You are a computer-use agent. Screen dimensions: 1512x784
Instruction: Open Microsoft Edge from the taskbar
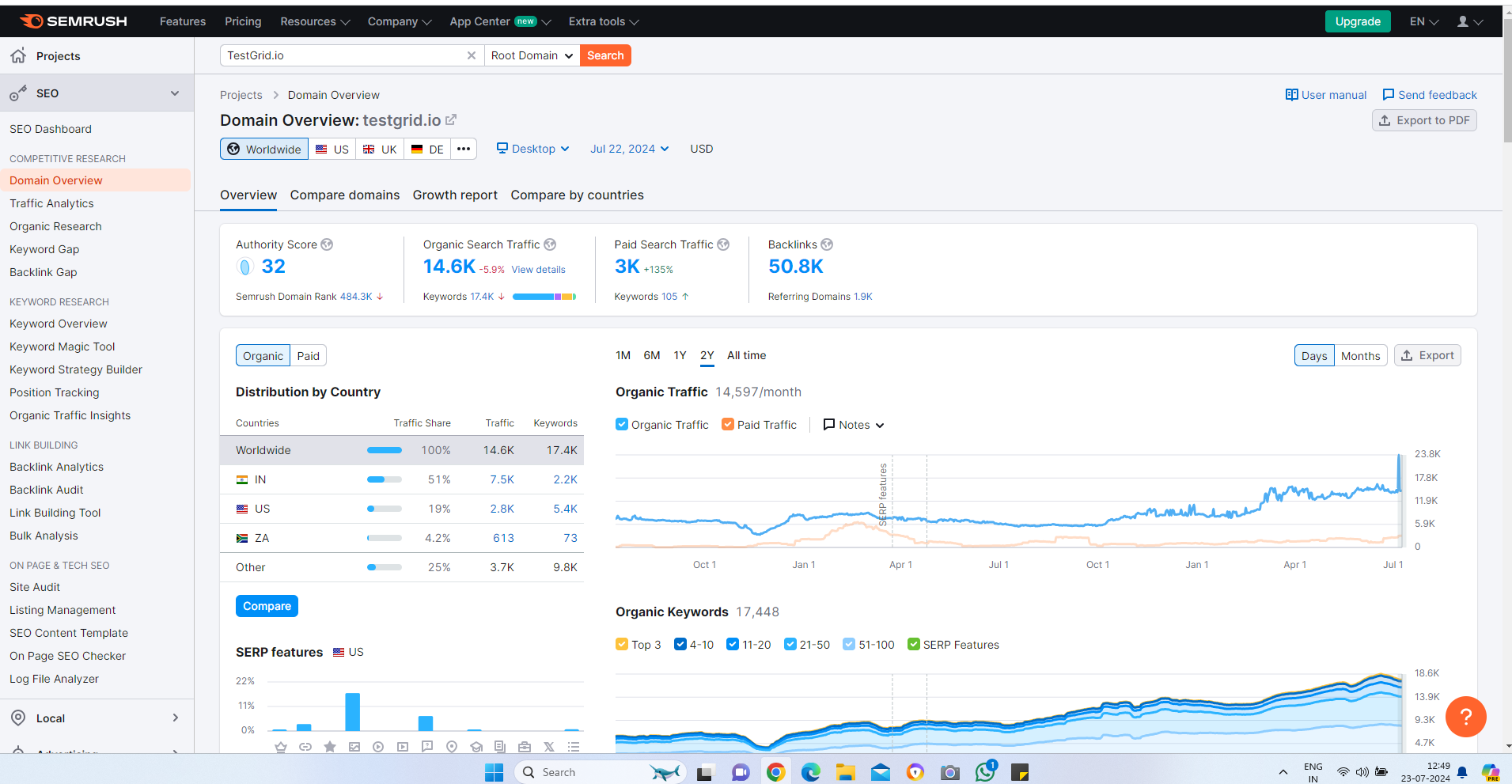click(x=811, y=772)
